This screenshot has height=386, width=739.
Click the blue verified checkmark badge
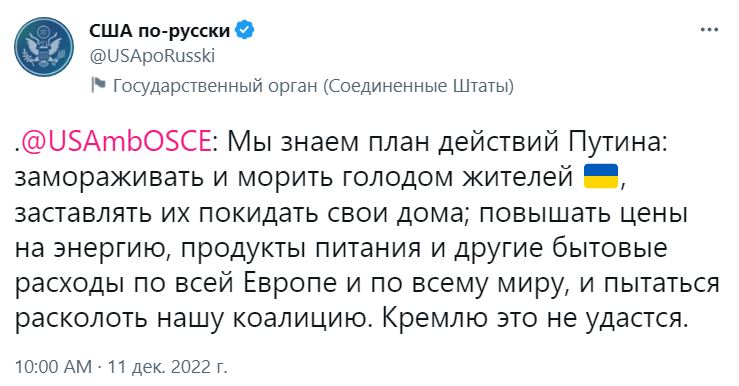[x=245, y=30]
